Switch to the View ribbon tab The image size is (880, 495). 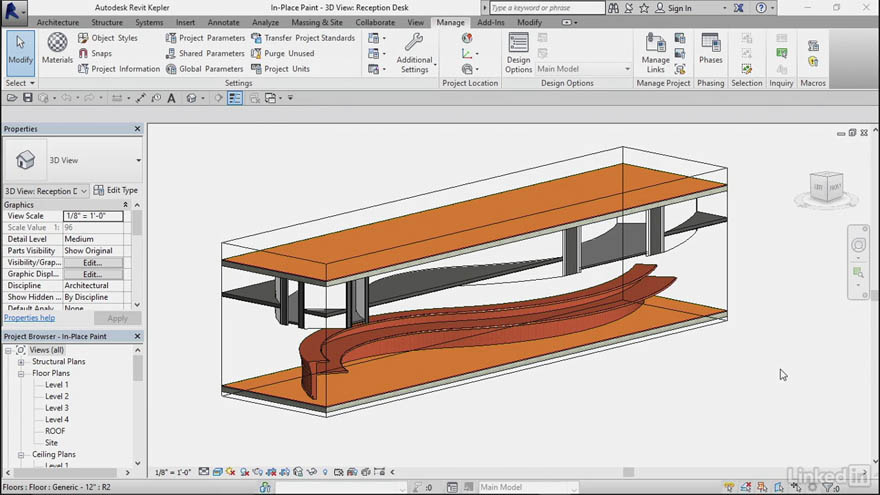(415, 22)
